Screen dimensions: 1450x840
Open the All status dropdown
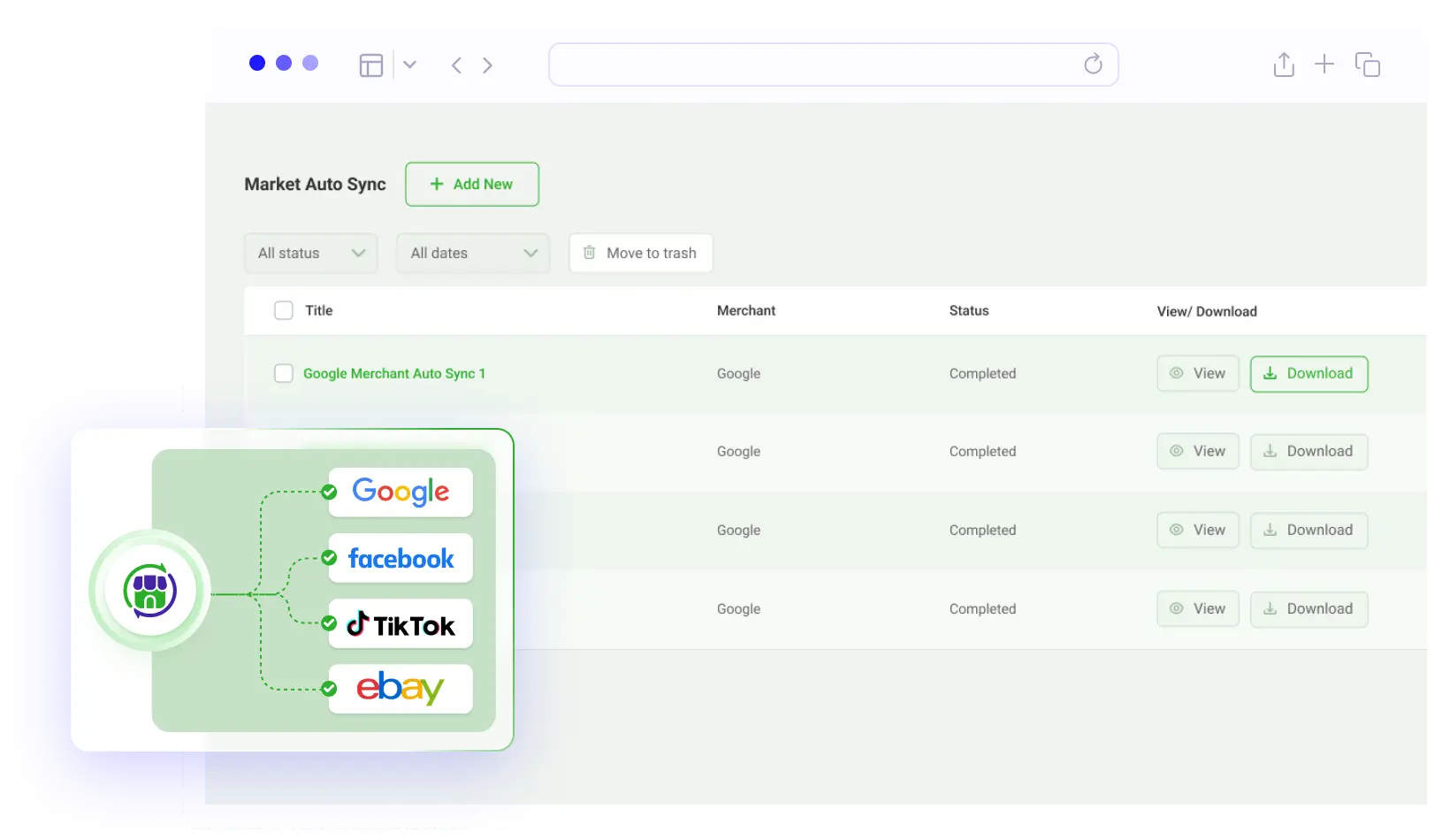point(311,253)
